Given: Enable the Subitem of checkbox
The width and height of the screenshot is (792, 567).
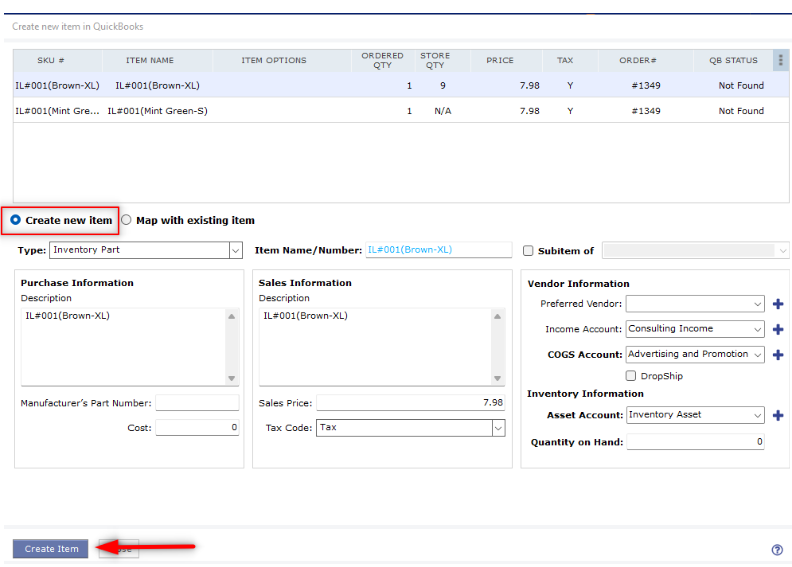Looking at the screenshot, I should (528, 250).
